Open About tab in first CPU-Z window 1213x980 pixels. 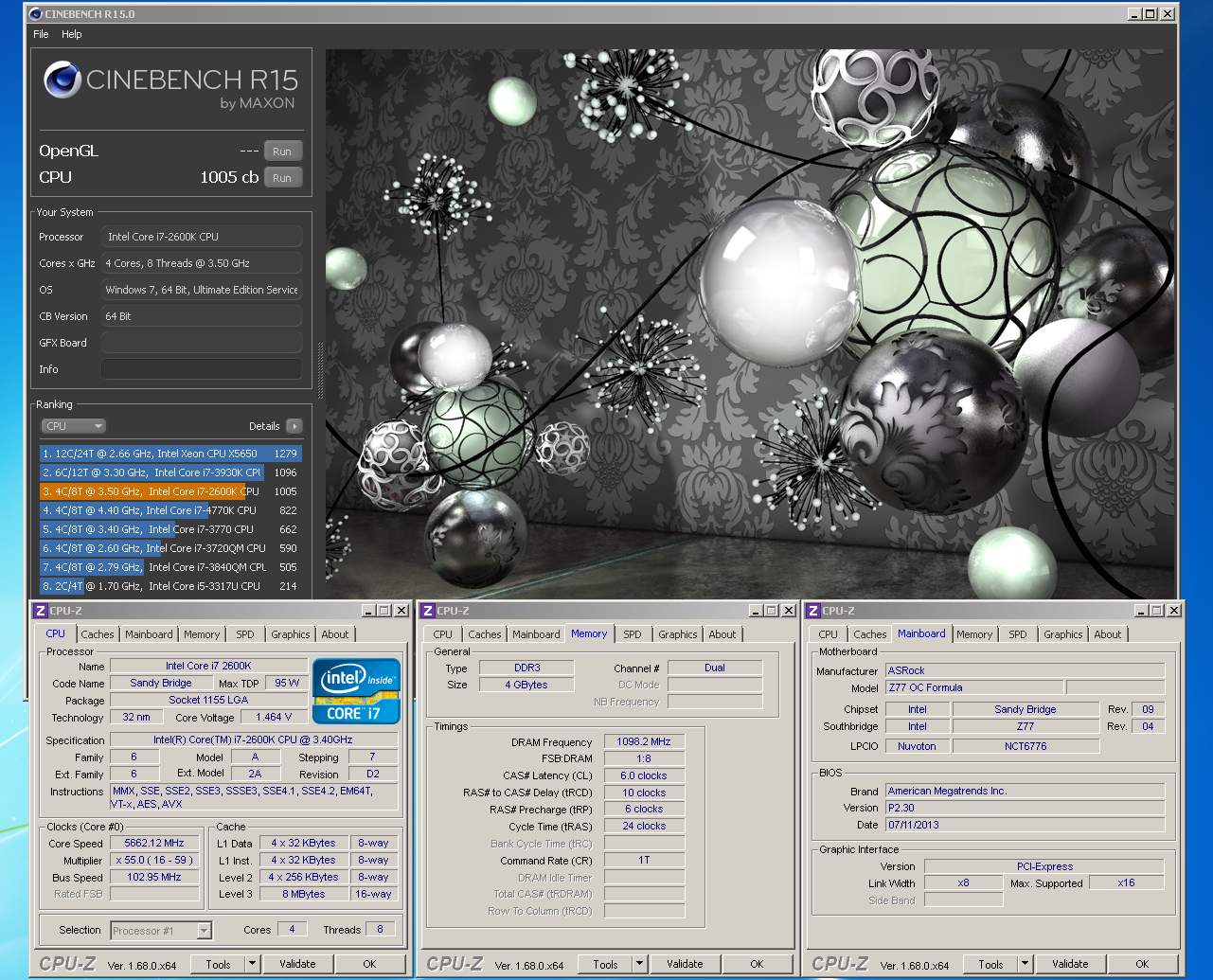coord(335,634)
